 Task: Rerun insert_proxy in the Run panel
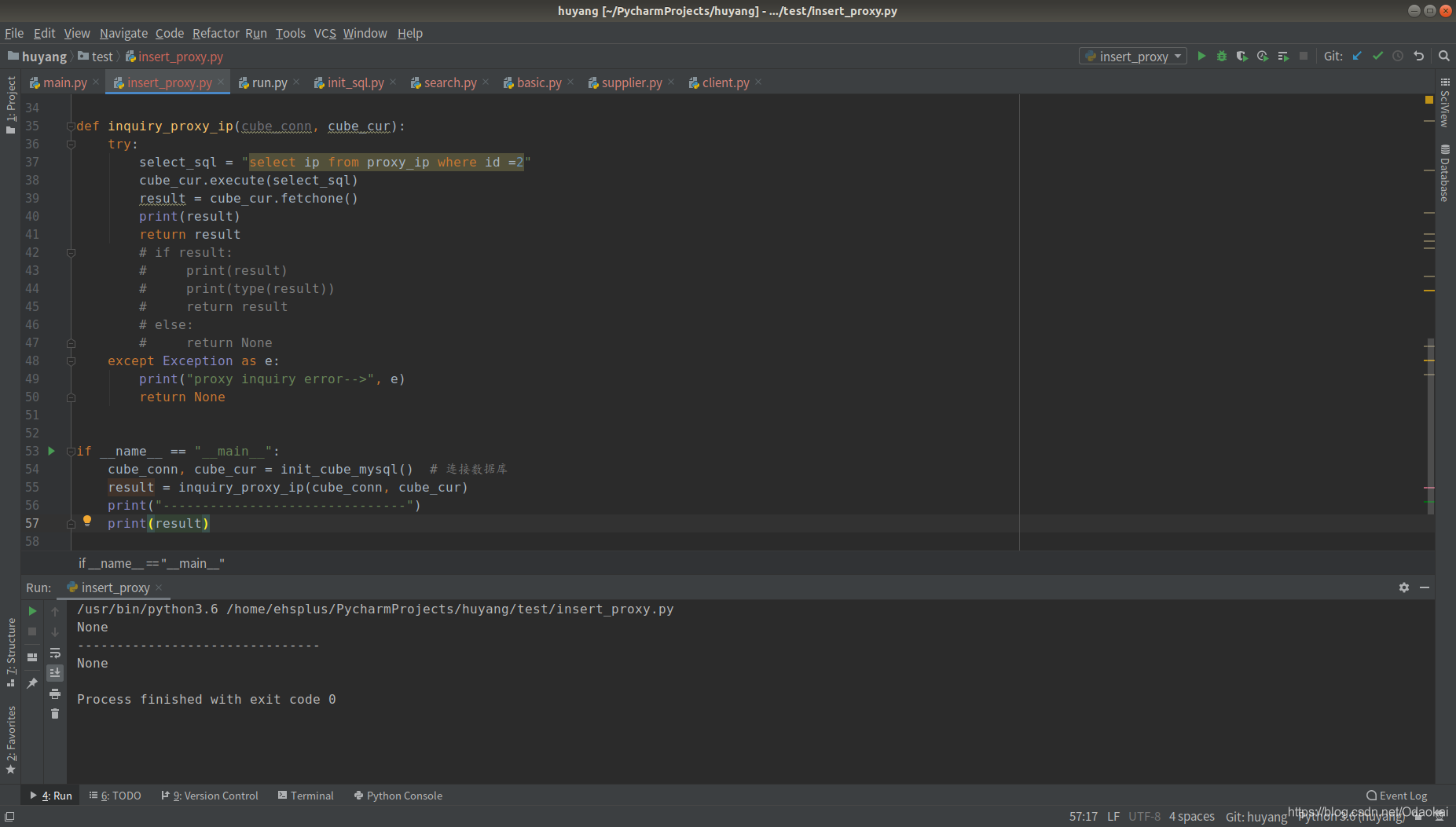pos(32,611)
